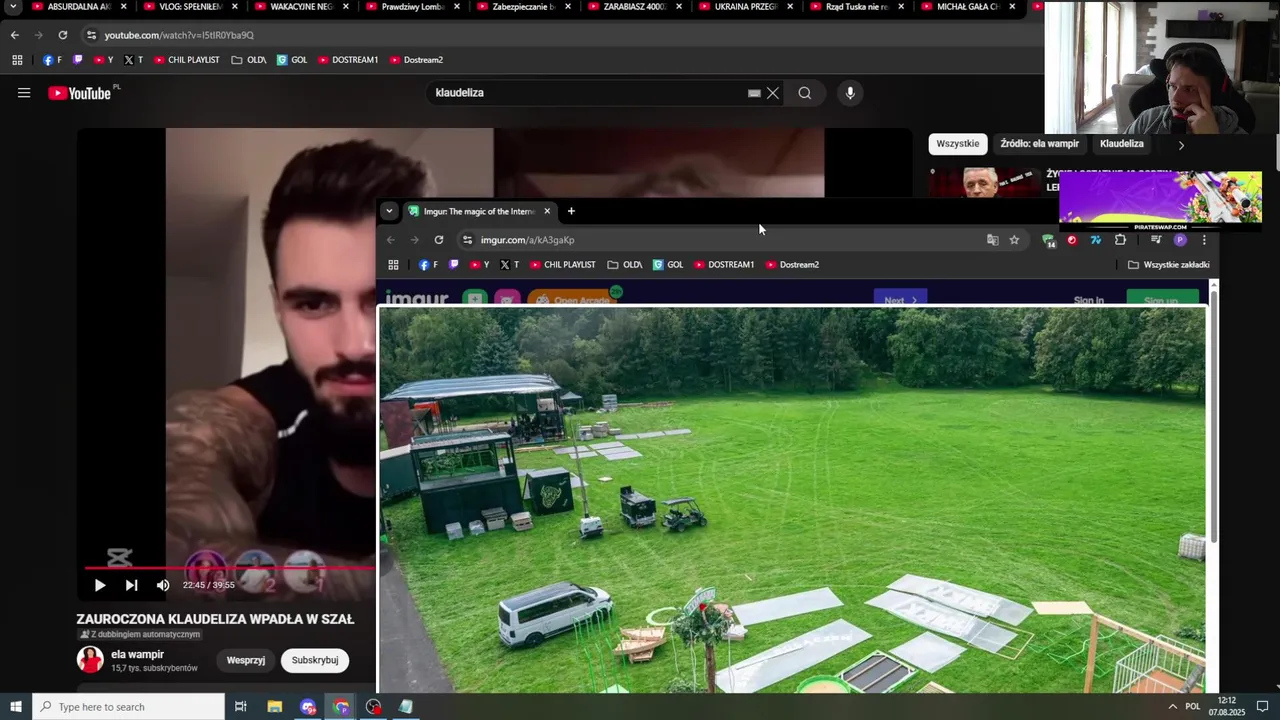Open GOL bookmark in Imgur window
The image size is (1280, 720).
point(668,265)
